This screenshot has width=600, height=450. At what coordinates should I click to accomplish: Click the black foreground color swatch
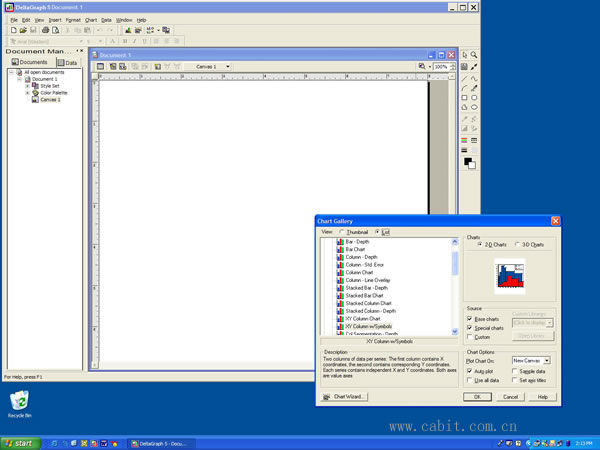tap(468, 161)
